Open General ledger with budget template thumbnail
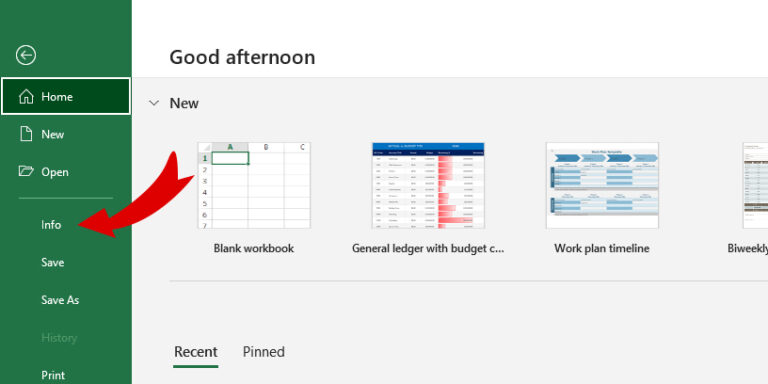768x384 pixels. pyautogui.click(x=428, y=185)
